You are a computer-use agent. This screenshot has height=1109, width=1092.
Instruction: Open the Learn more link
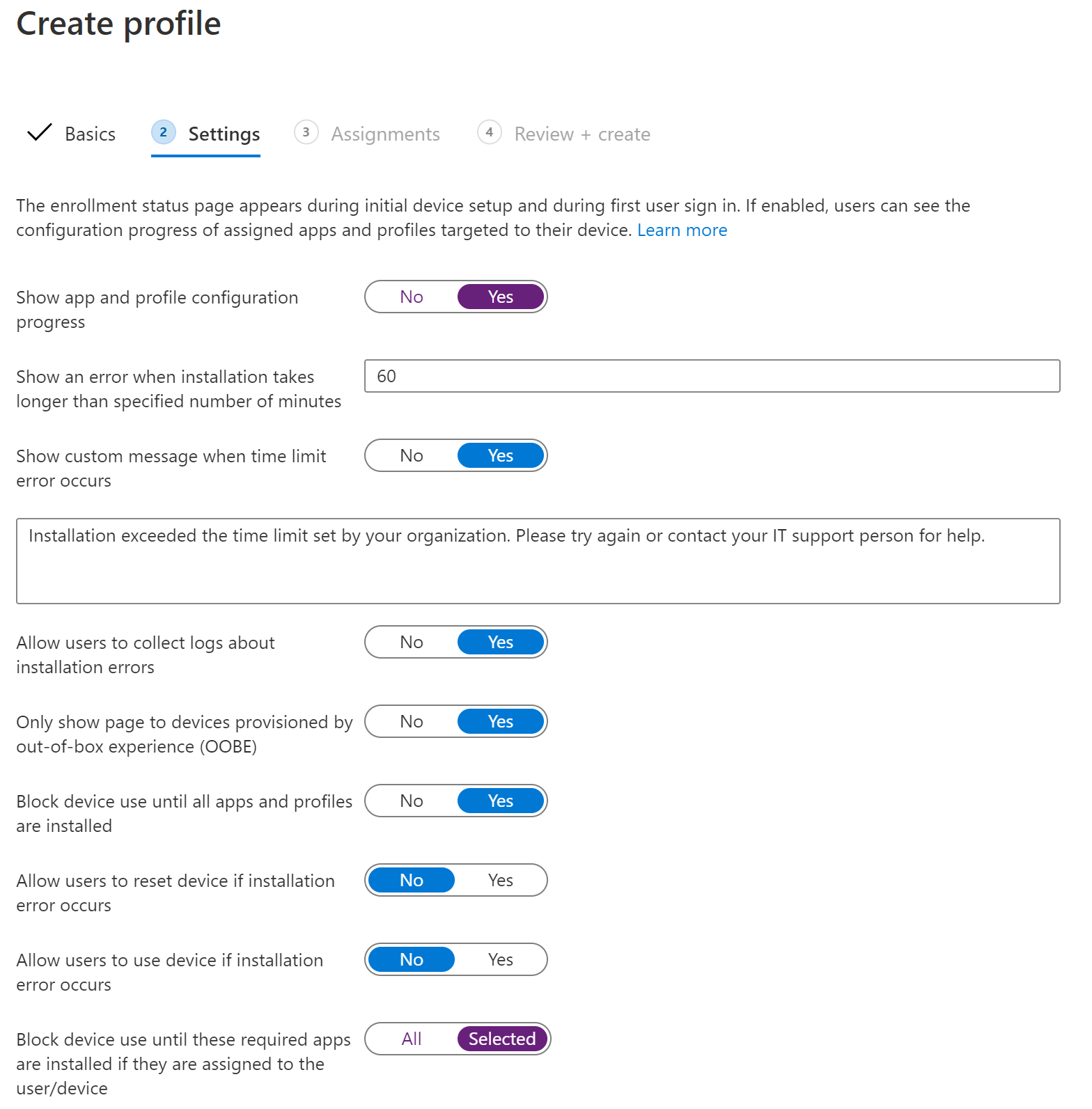(682, 230)
